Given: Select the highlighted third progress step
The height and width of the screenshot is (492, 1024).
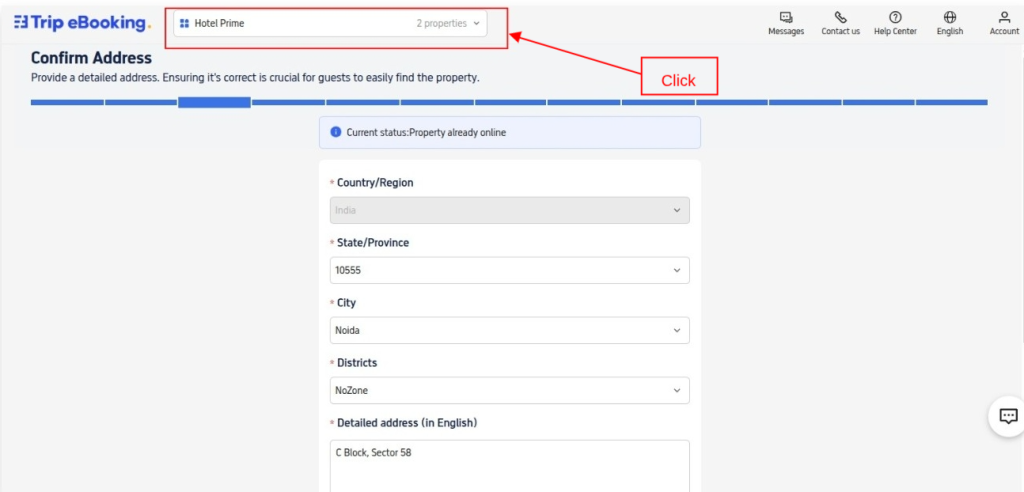Looking at the screenshot, I should pyautogui.click(x=214, y=102).
